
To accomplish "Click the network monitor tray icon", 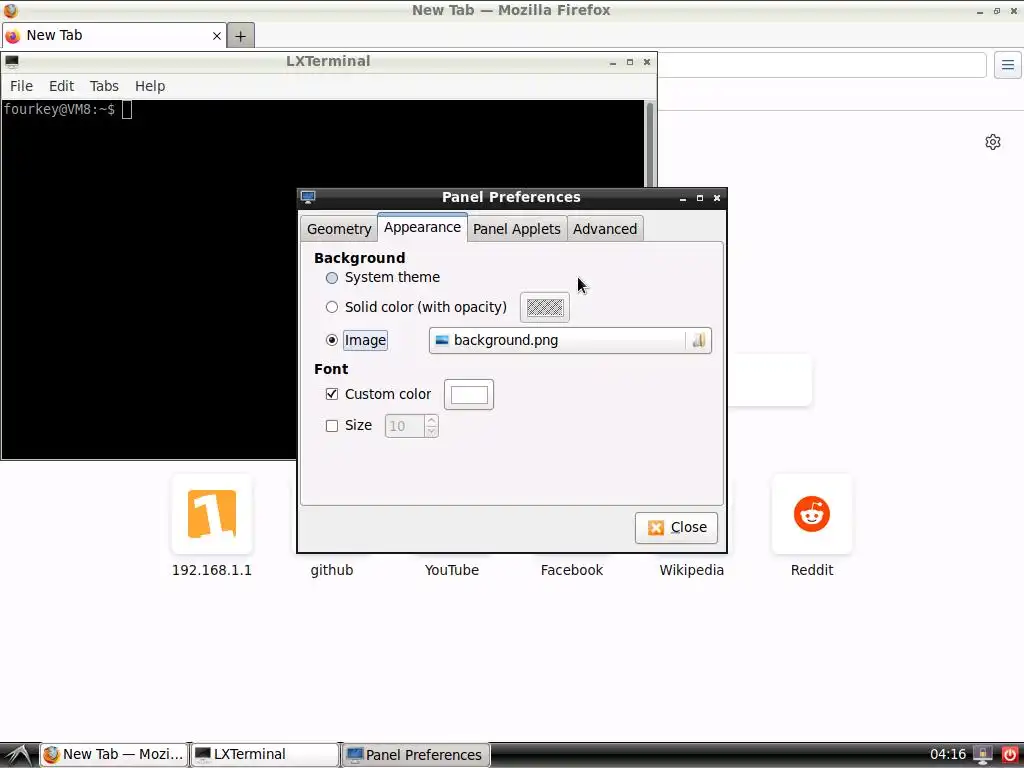I will click(x=983, y=755).
